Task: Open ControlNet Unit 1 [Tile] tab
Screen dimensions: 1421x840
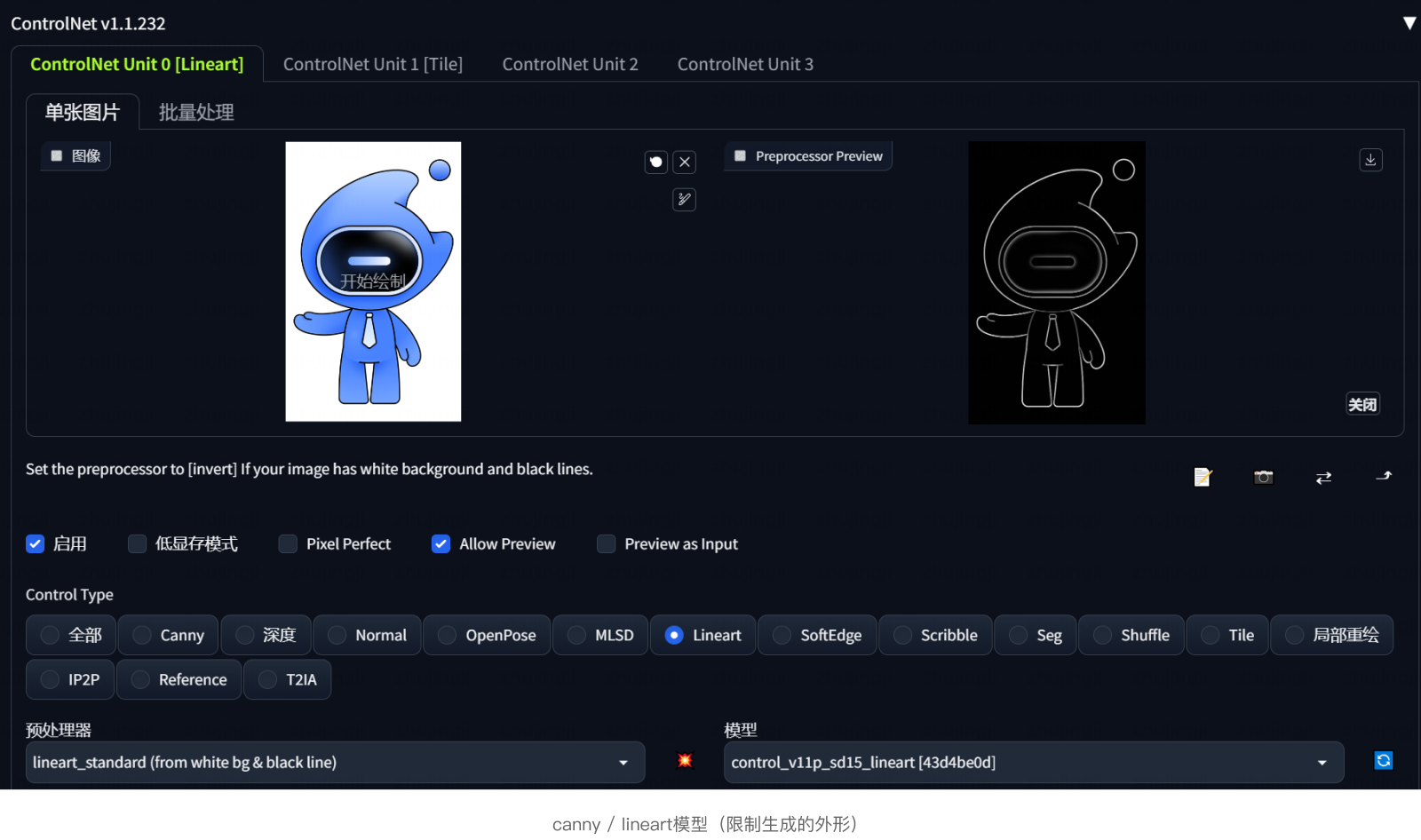Action: tap(373, 64)
